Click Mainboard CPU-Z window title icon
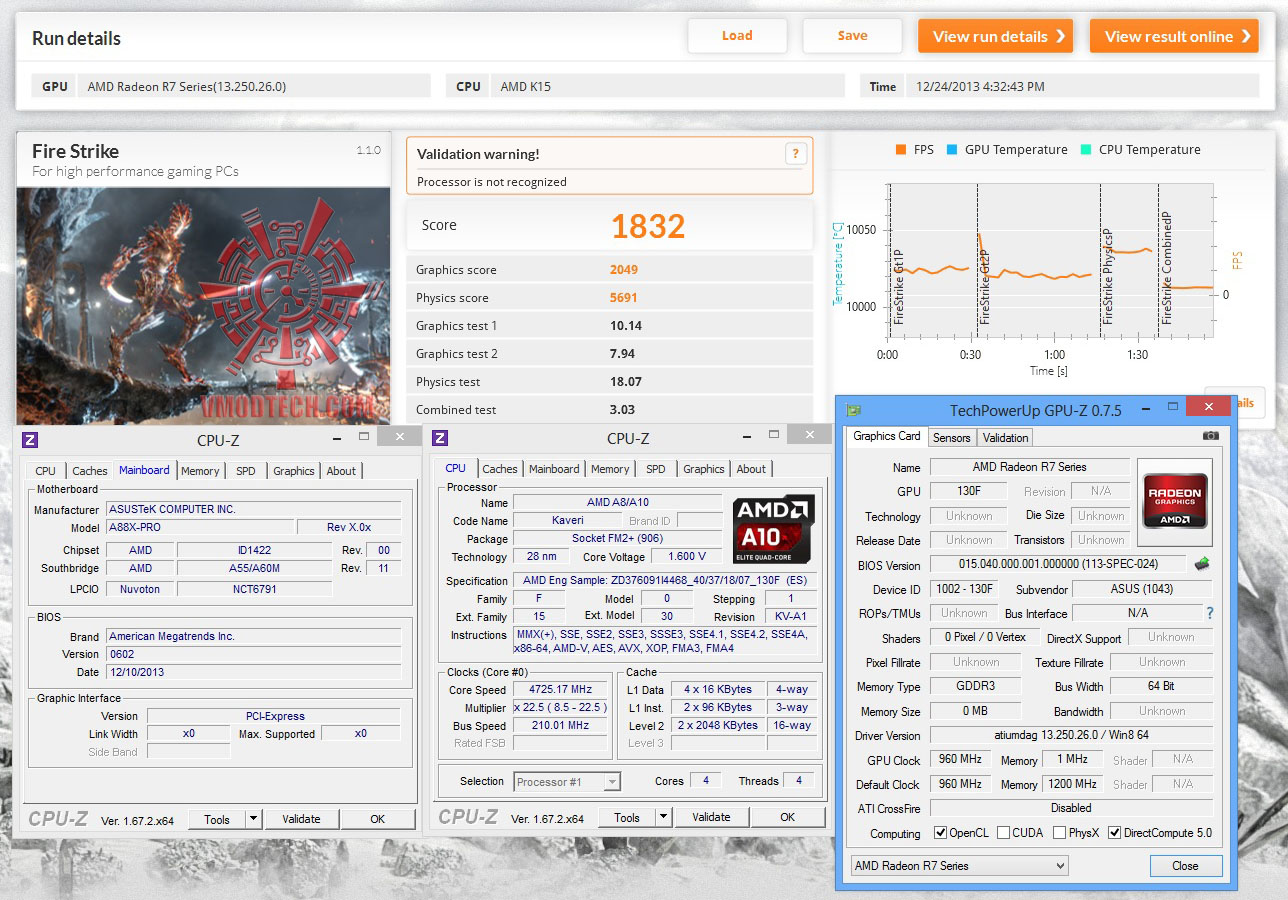This screenshot has height=900, width=1288. [x=30, y=439]
